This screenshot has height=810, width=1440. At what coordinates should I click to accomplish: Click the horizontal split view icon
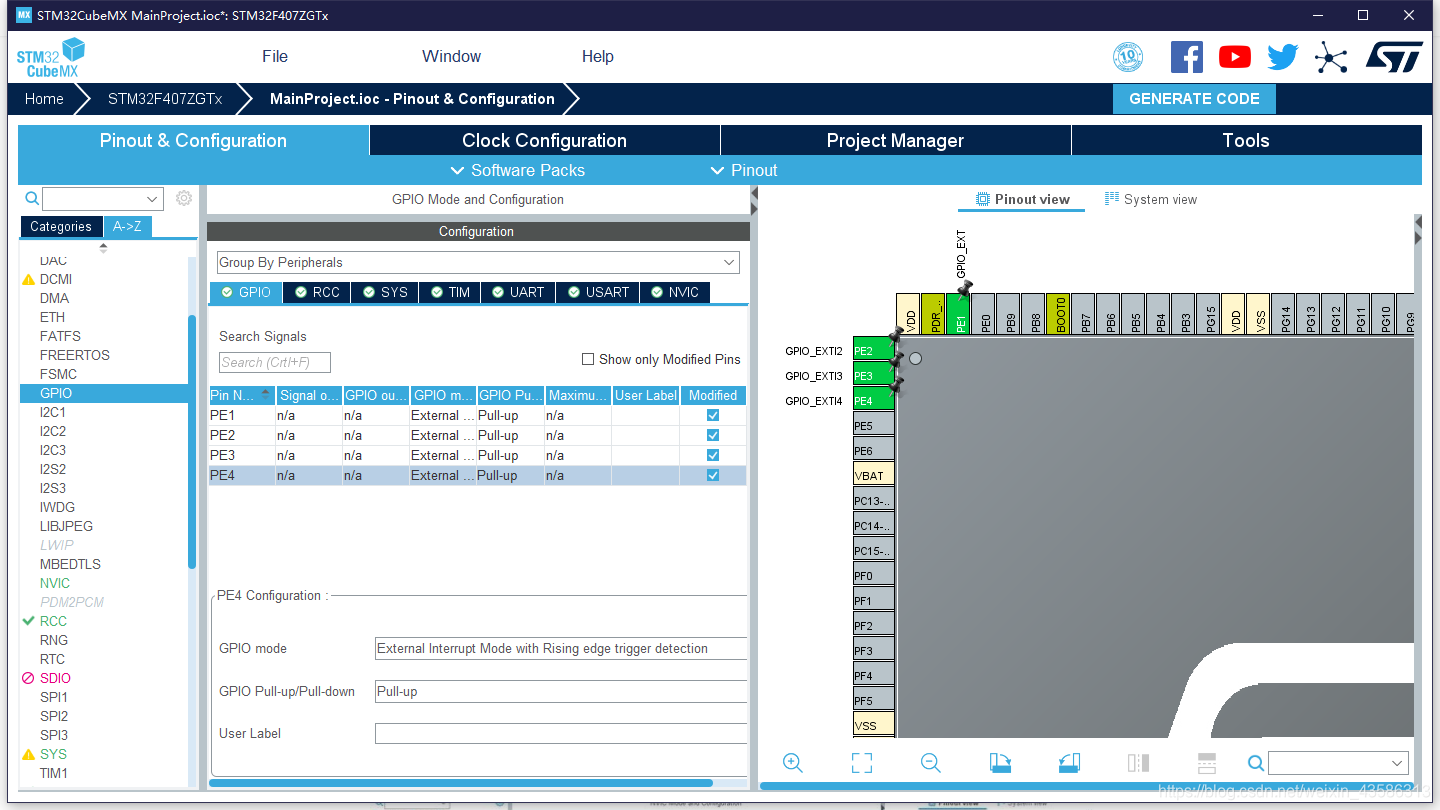pyautogui.click(x=1206, y=763)
